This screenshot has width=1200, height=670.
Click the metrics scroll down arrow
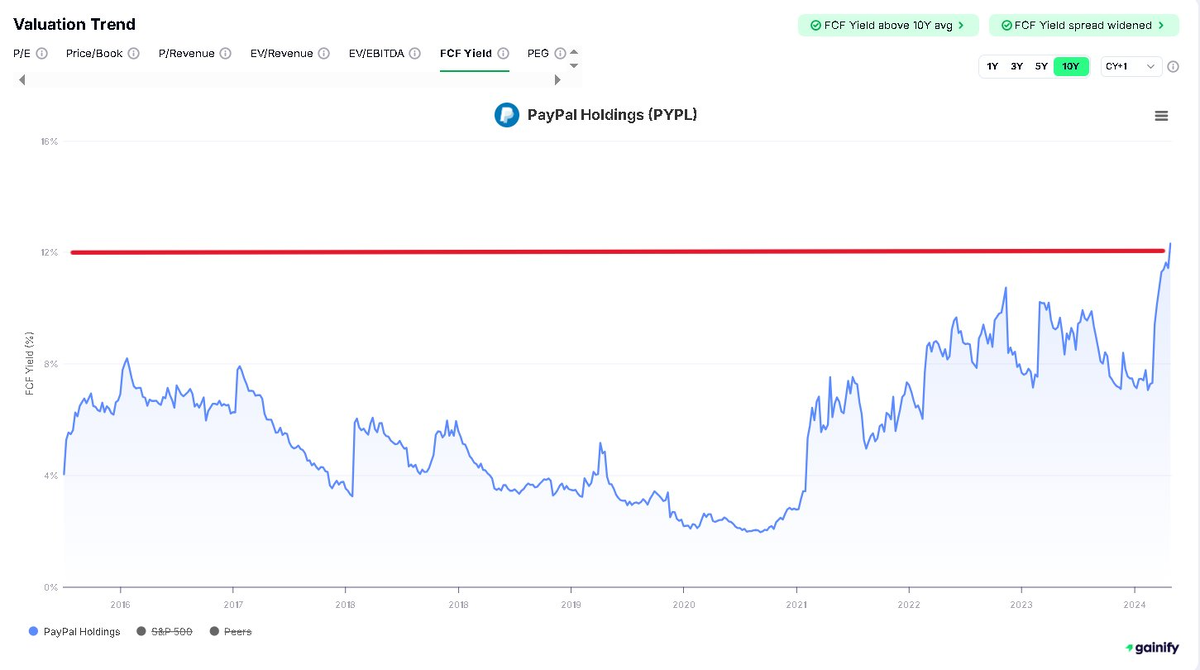click(x=574, y=66)
